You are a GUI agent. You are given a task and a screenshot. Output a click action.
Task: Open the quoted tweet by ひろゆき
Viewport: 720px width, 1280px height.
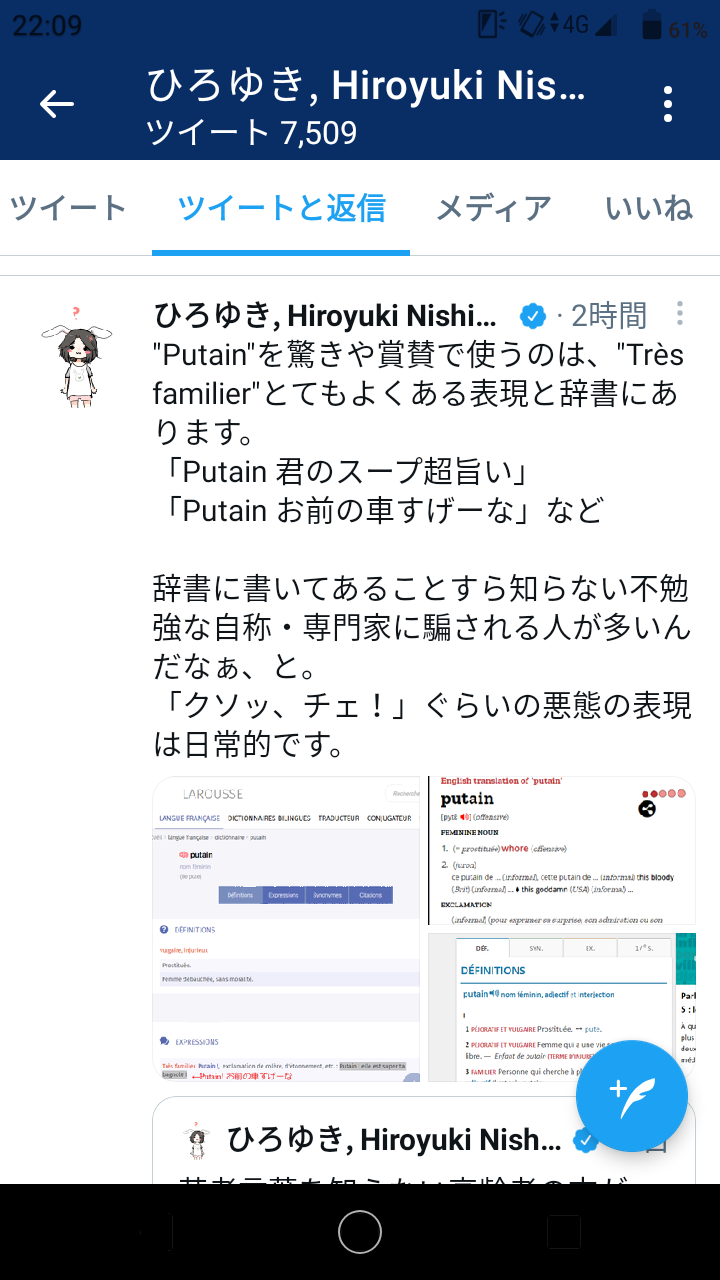coord(425,1141)
